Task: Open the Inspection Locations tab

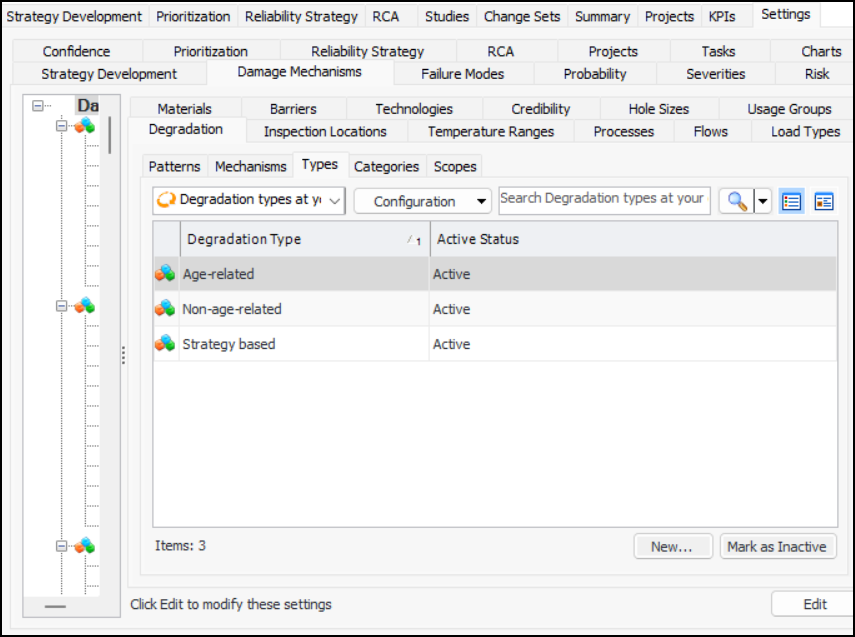Action: tap(325, 131)
